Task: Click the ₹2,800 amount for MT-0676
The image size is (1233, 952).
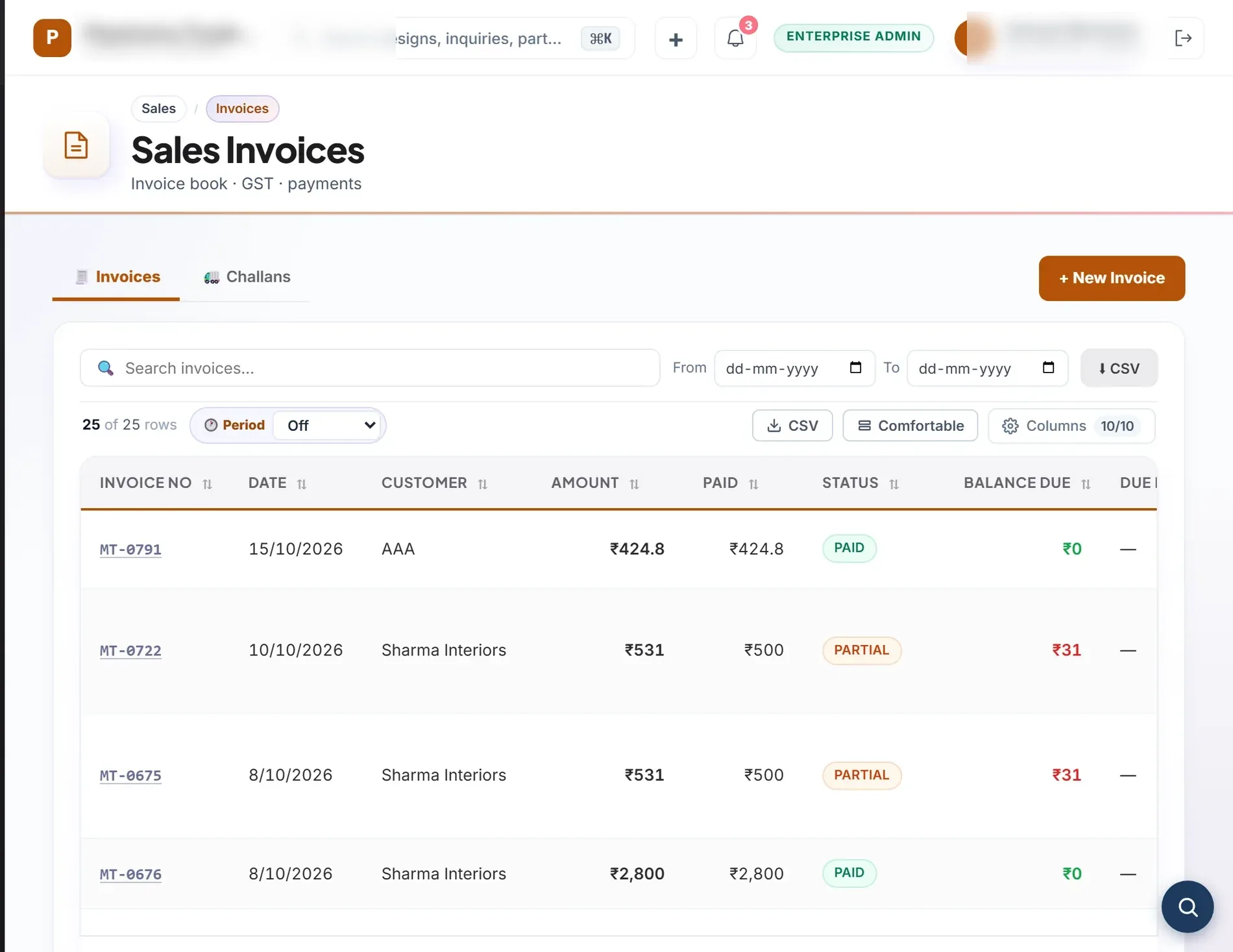Action: tap(637, 874)
